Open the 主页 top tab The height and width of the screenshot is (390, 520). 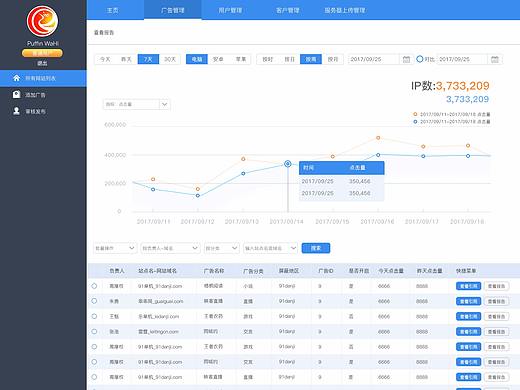point(112,10)
